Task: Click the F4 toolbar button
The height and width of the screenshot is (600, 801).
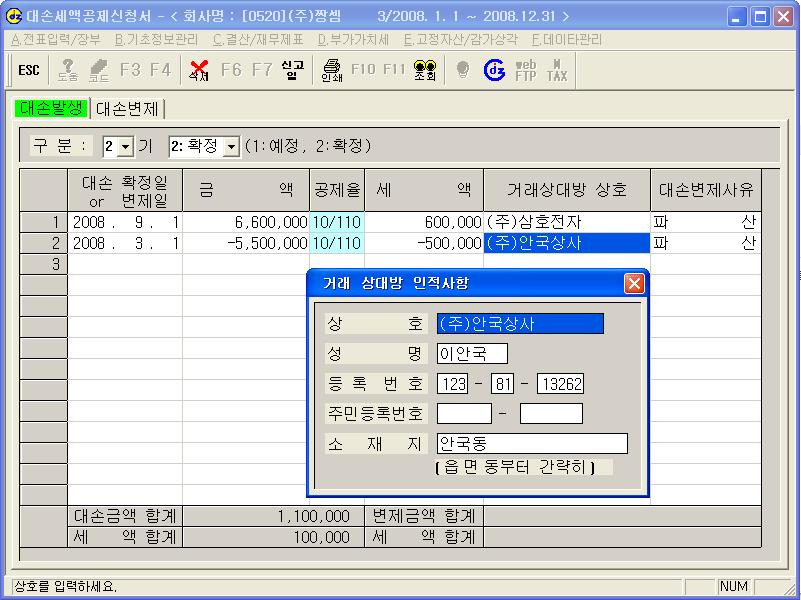Action: coord(160,69)
